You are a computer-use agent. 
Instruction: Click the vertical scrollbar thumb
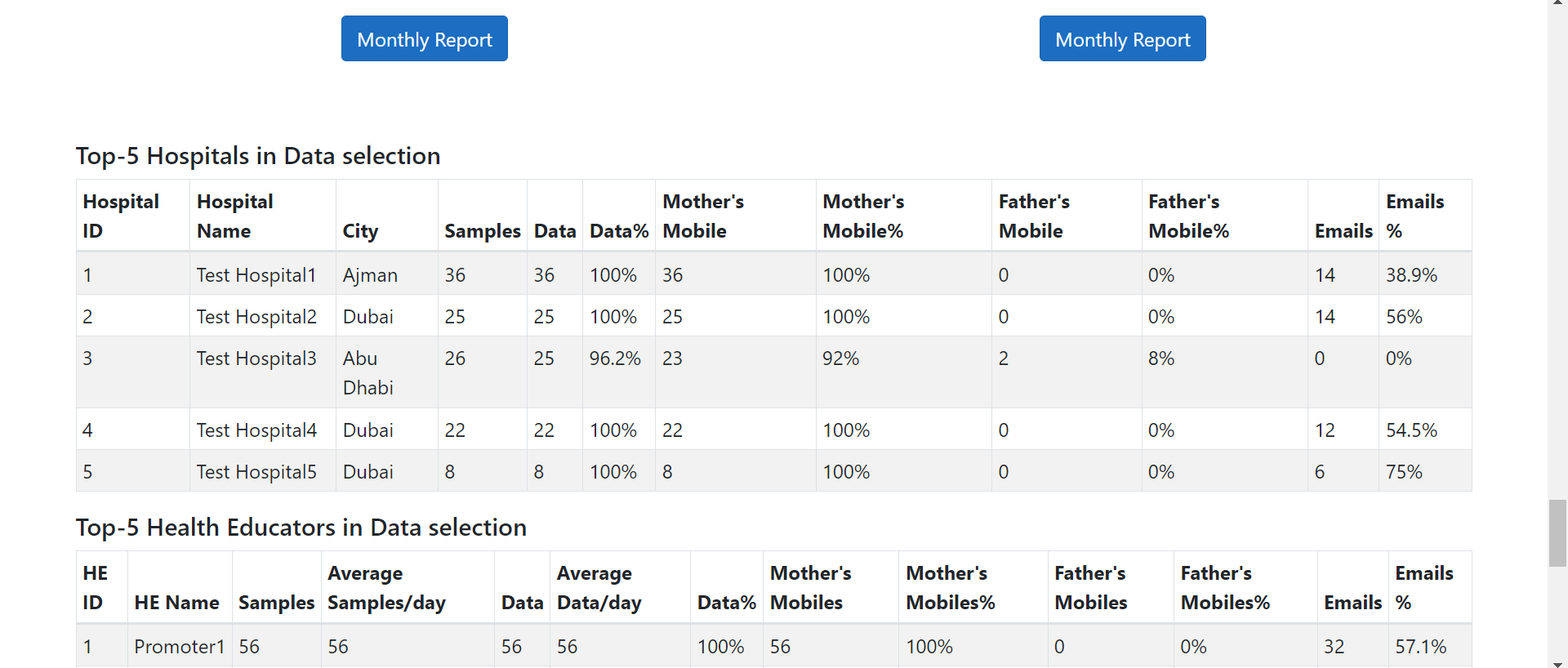pos(1557,533)
